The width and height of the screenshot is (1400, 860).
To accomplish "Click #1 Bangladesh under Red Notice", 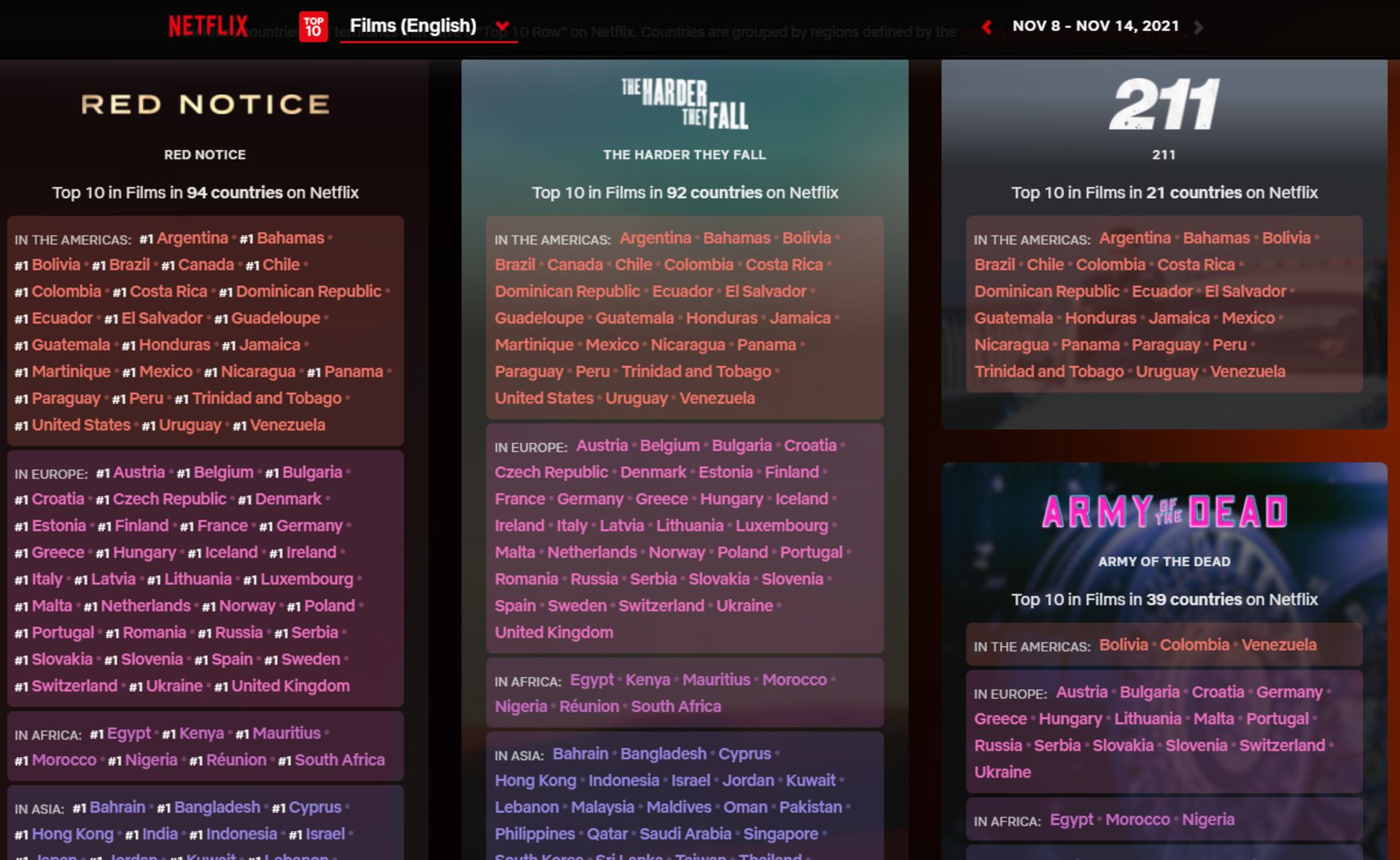I will [209, 808].
